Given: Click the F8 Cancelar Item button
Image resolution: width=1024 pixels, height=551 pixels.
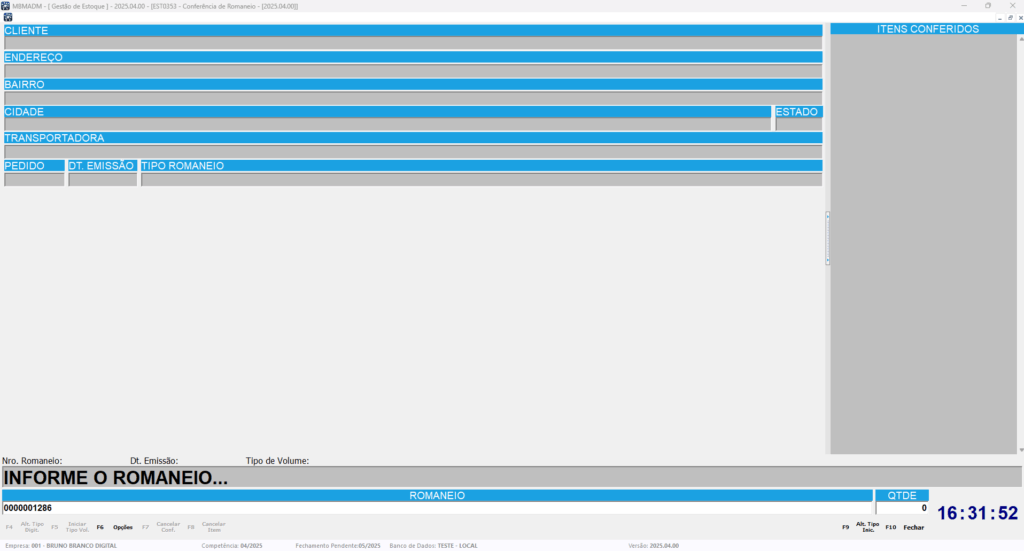Looking at the screenshot, I should tap(206, 527).
